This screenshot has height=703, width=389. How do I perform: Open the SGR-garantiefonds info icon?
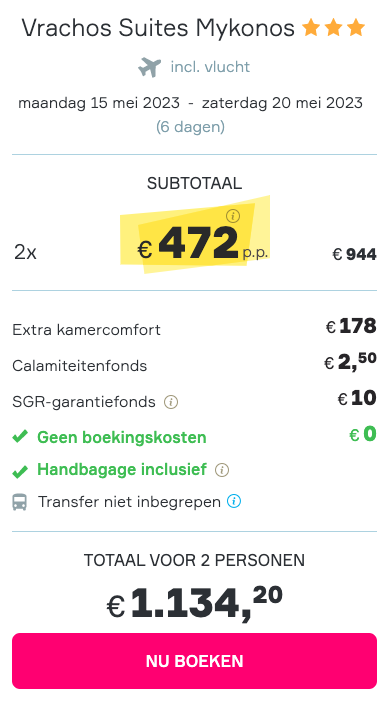(x=171, y=402)
